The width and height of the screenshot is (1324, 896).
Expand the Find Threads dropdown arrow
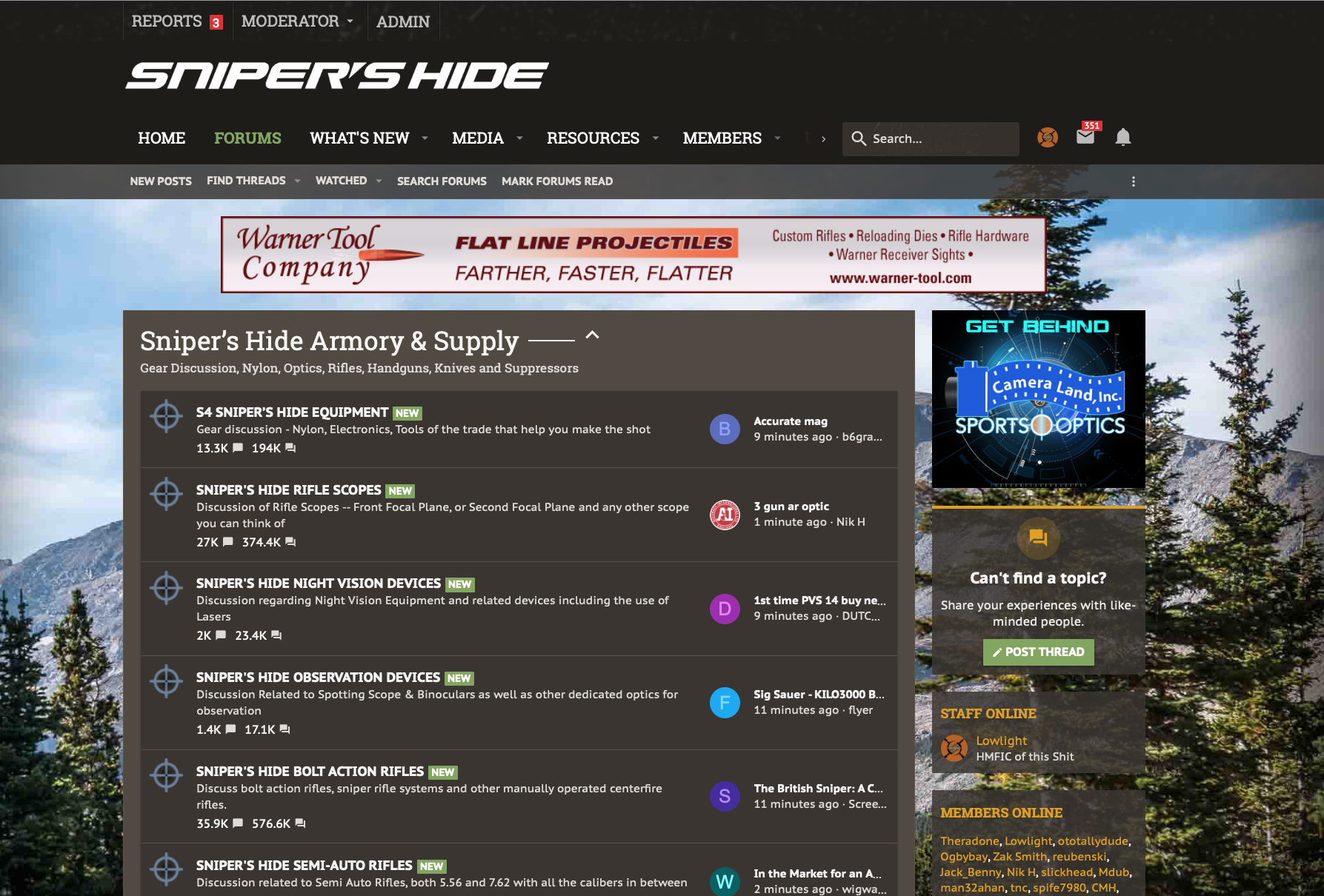click(x=297, y=181)
